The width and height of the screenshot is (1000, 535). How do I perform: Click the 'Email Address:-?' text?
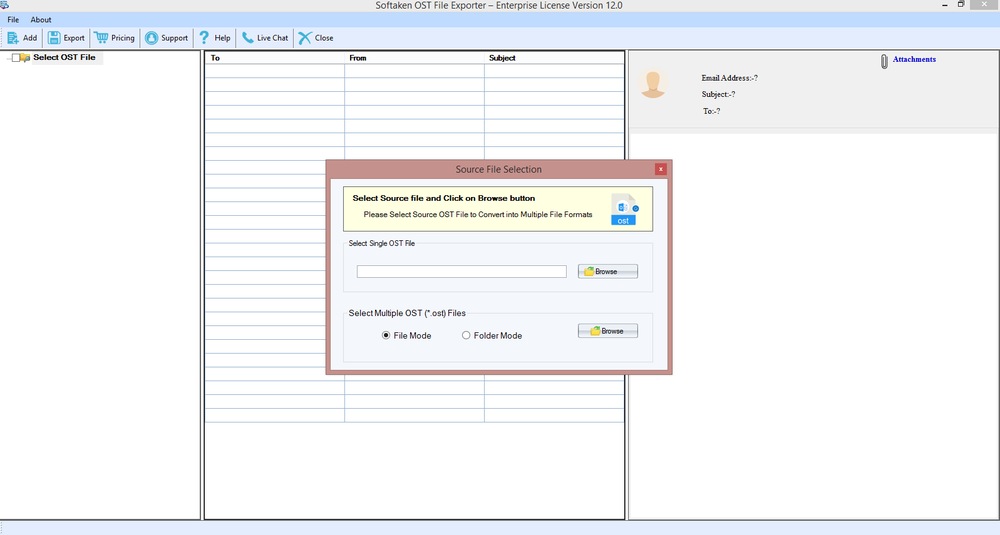730,78
